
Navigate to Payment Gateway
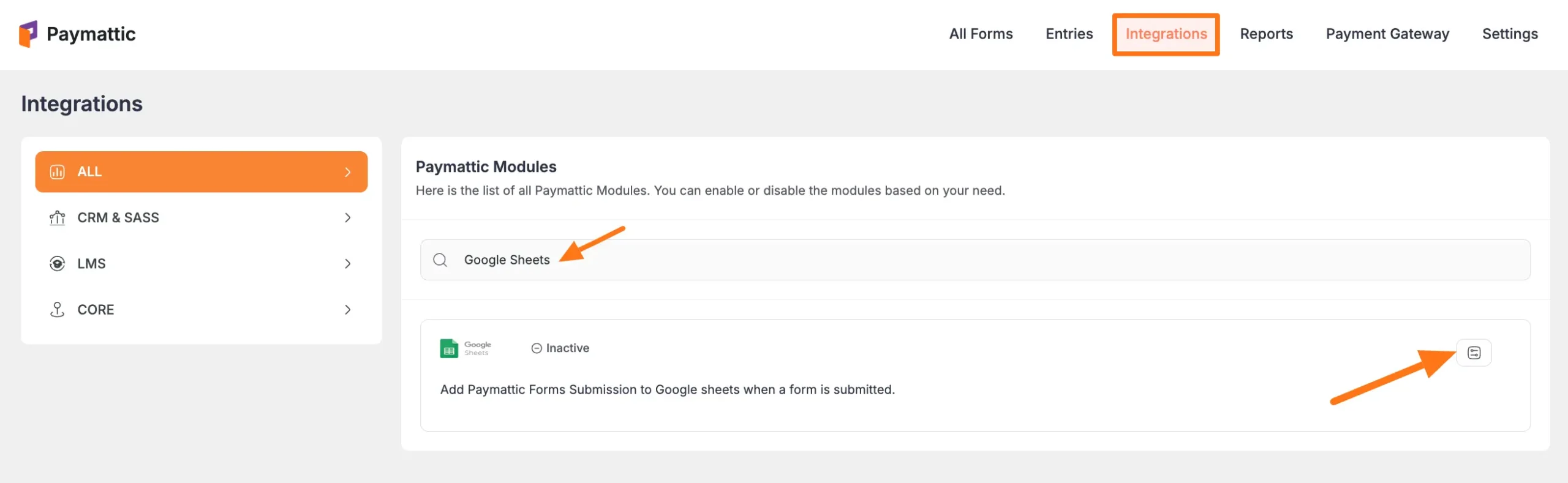point(1387,34)
